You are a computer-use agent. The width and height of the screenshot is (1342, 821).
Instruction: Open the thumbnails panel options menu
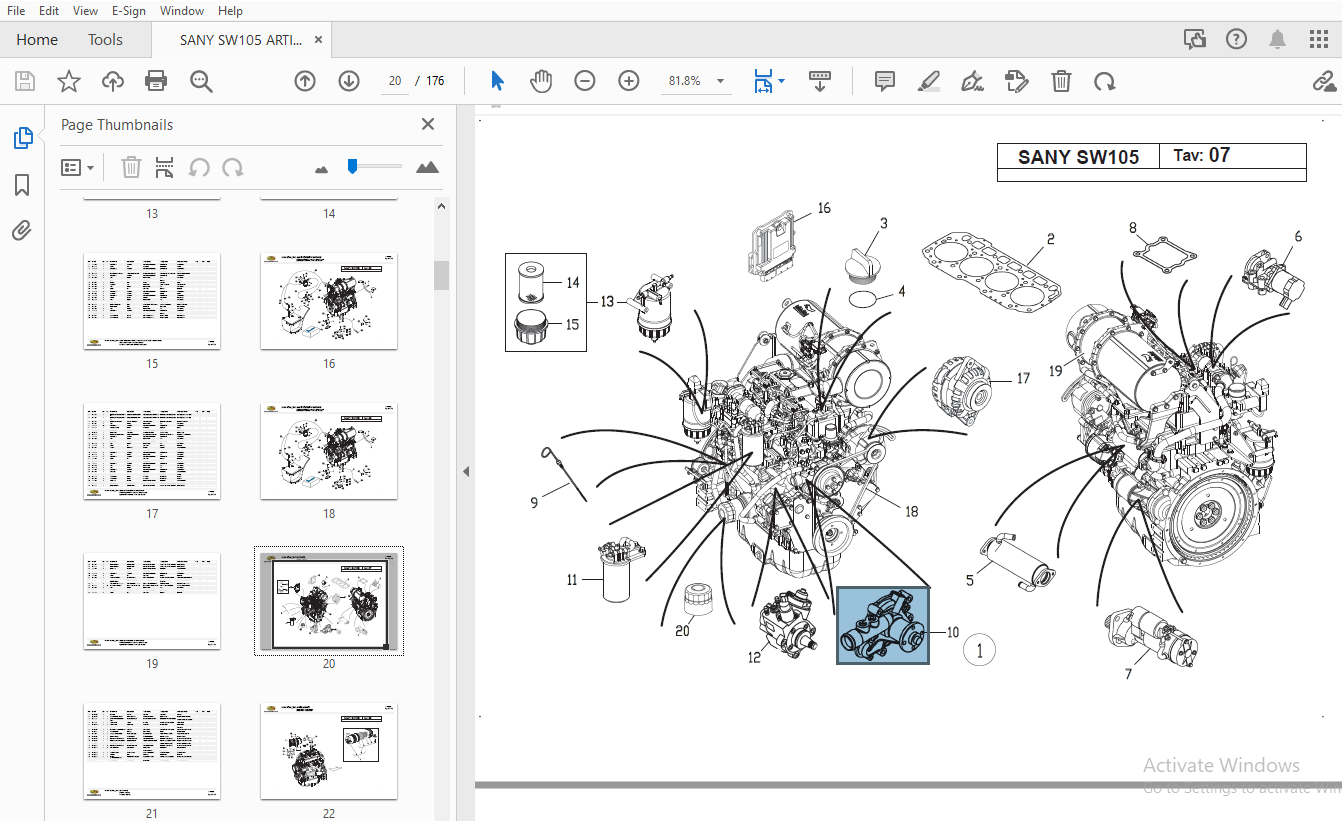point(77,167)
